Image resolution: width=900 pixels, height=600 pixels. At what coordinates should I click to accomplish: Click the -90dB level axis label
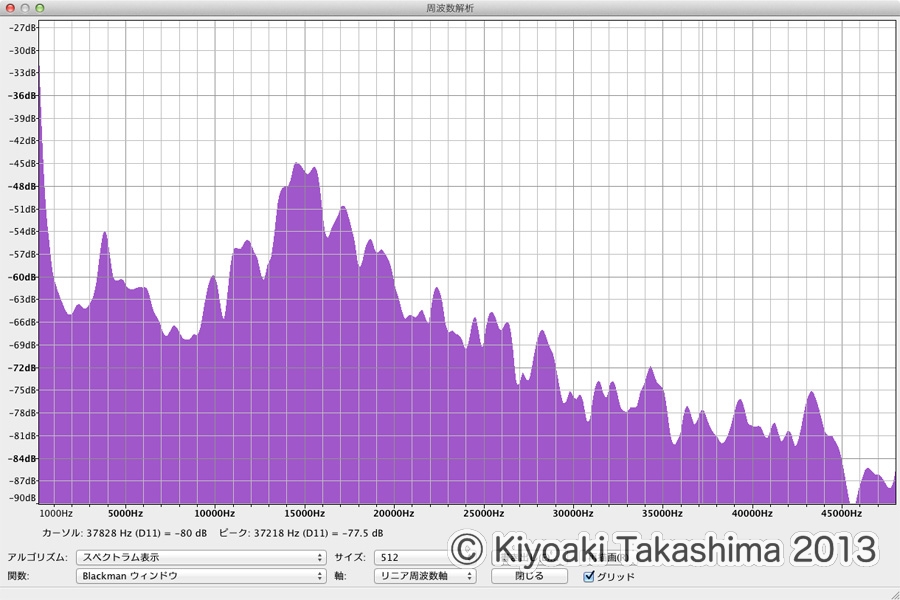(23, 498)
